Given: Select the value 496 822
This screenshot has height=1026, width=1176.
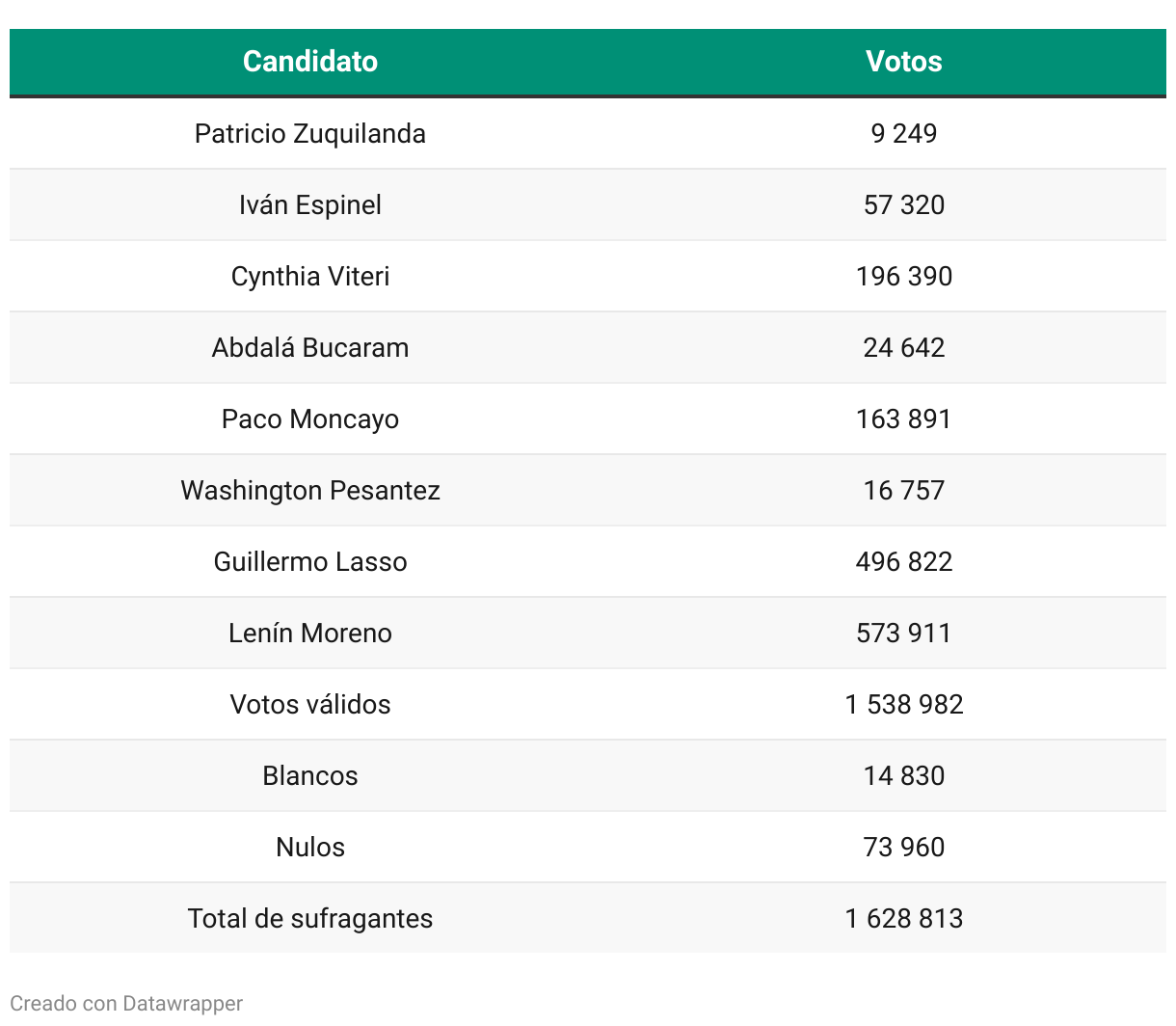Looking at the screenshot, I should coord(903,561).
